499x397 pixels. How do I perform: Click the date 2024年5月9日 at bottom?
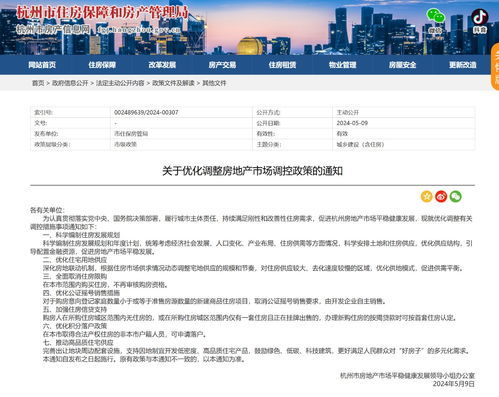(453, 384)
